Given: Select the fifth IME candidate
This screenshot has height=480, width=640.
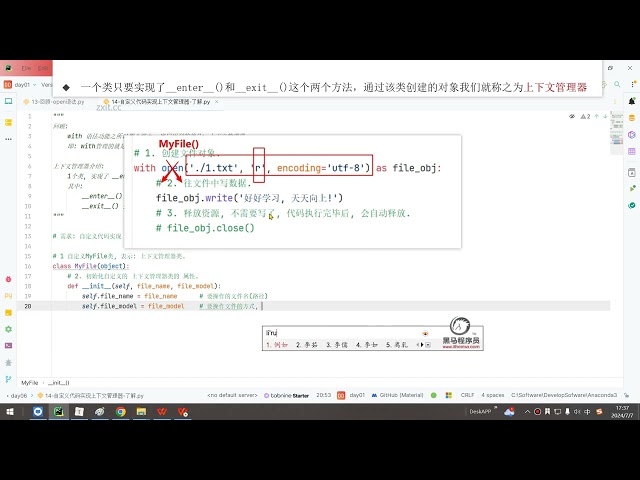Looking at the screenshot, I should (397, 345).
